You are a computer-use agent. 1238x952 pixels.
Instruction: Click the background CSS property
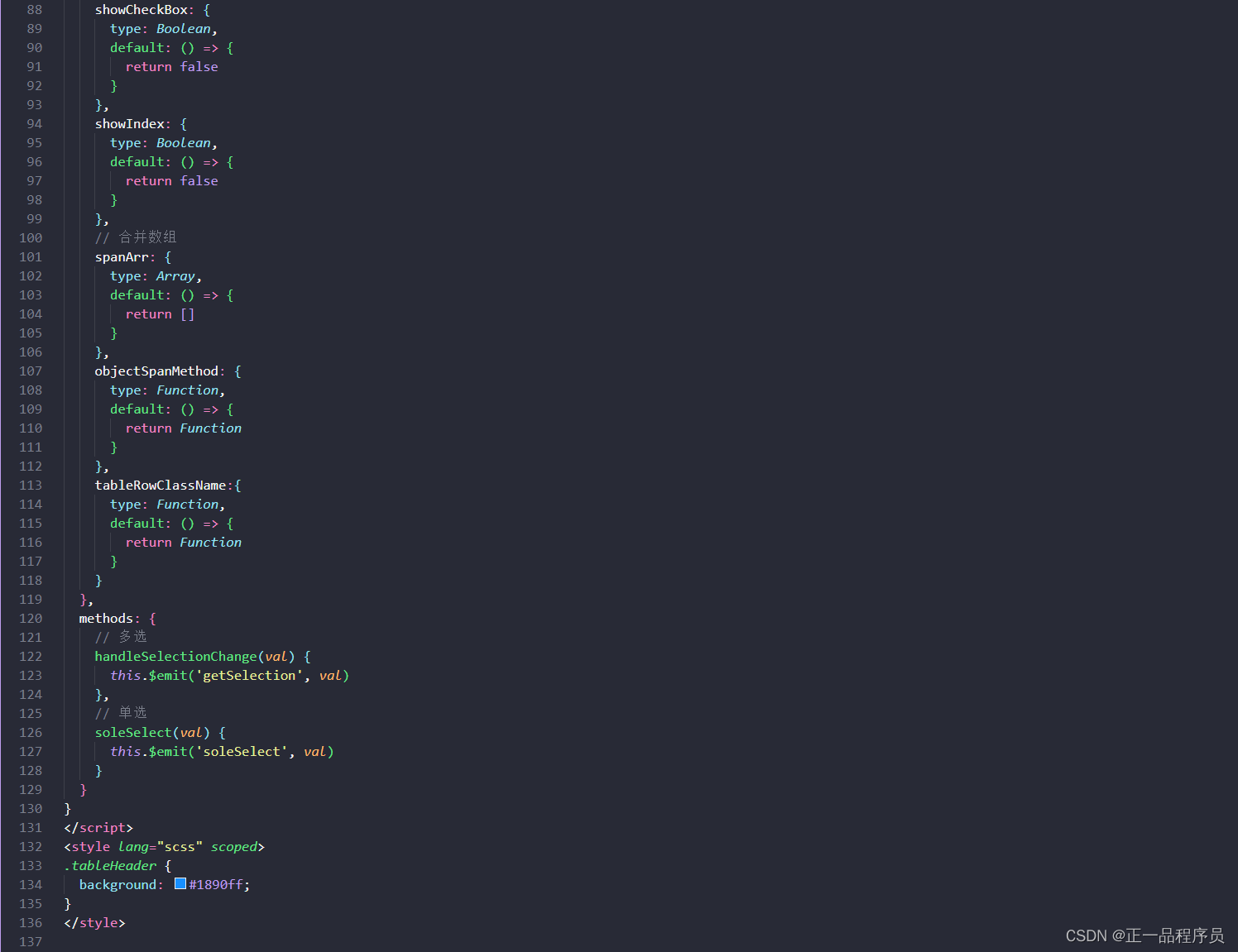(118, 885)
